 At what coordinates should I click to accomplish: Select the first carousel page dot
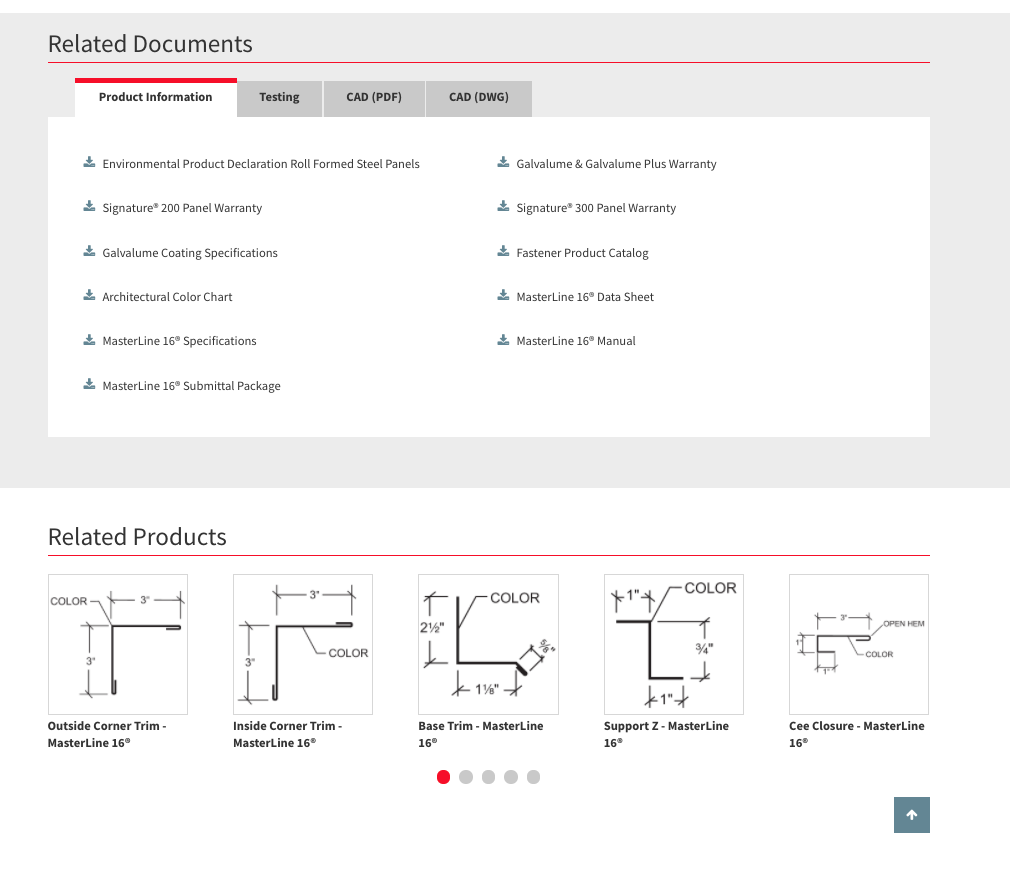(x=443, y=777)
